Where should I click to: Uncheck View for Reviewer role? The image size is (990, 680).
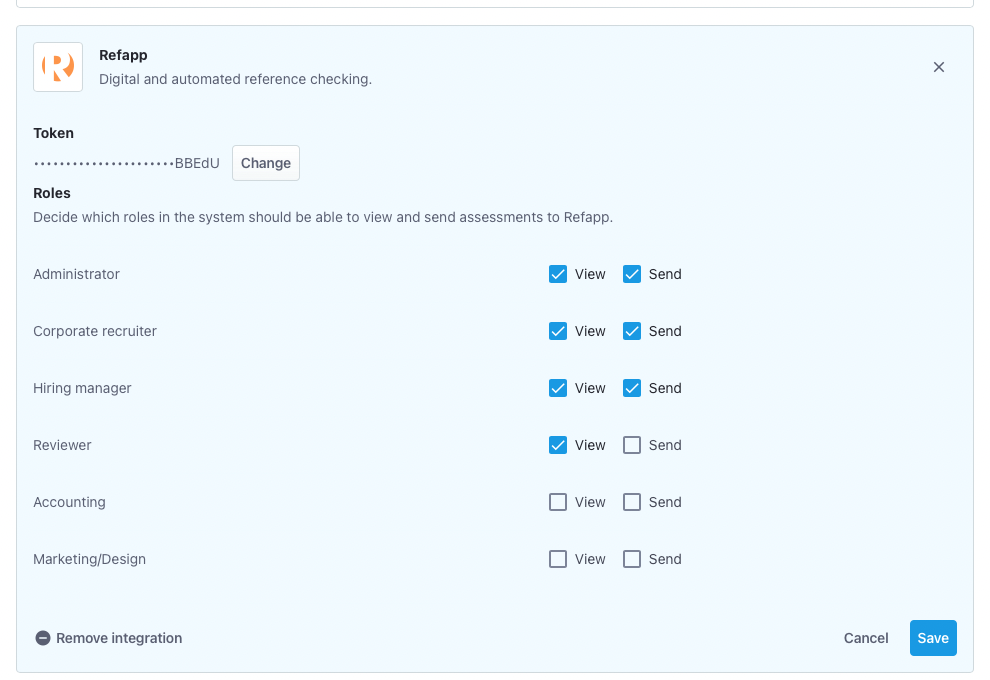[558, 445]
